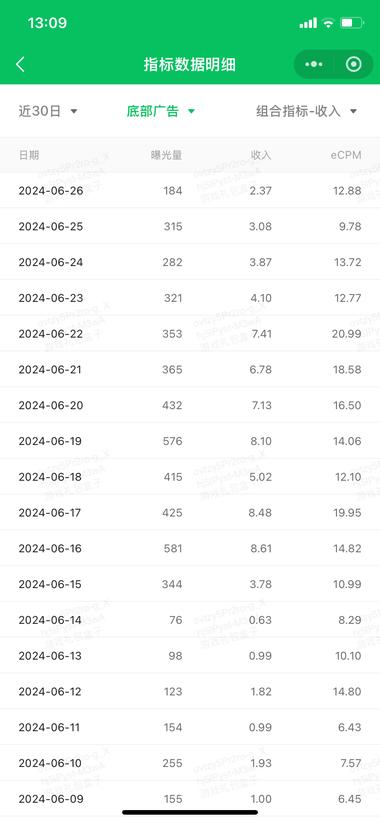This screenshot has width=380, height=822.
Task: Tap the Wi-Fi status icon
Action: 328,23
